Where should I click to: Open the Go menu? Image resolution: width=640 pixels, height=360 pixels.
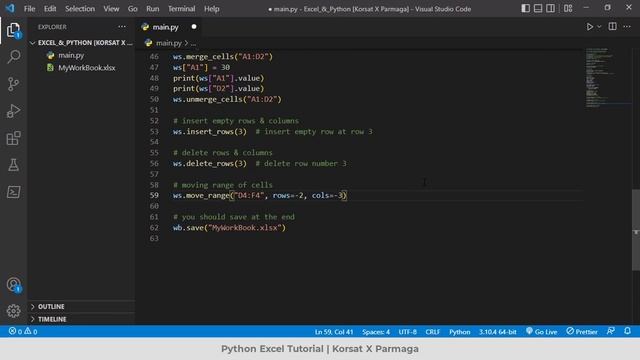[132, 9]
